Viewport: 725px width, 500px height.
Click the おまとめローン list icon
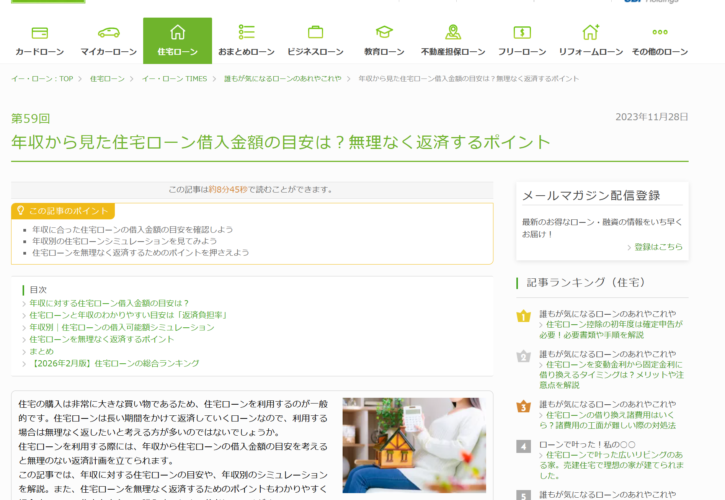point(246,32)
